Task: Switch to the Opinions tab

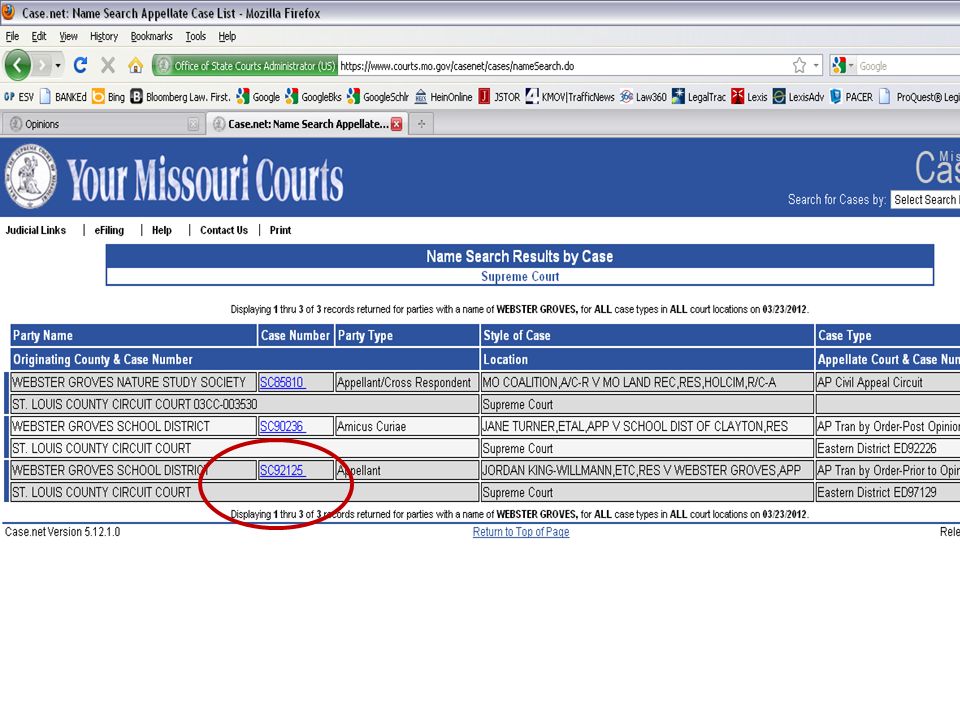Action: tap(101, 124)
